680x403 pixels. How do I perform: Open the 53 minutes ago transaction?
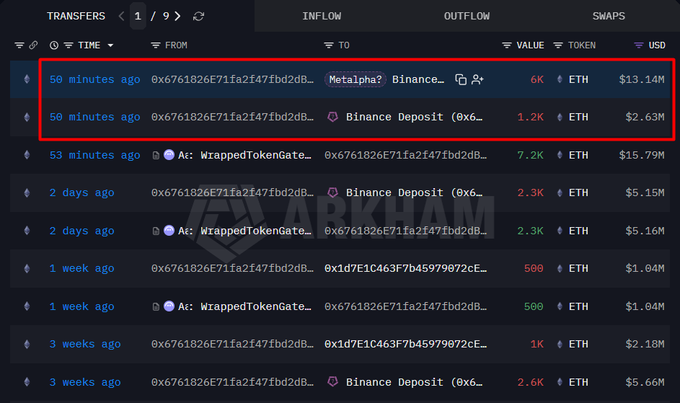[x=95, y=155]
